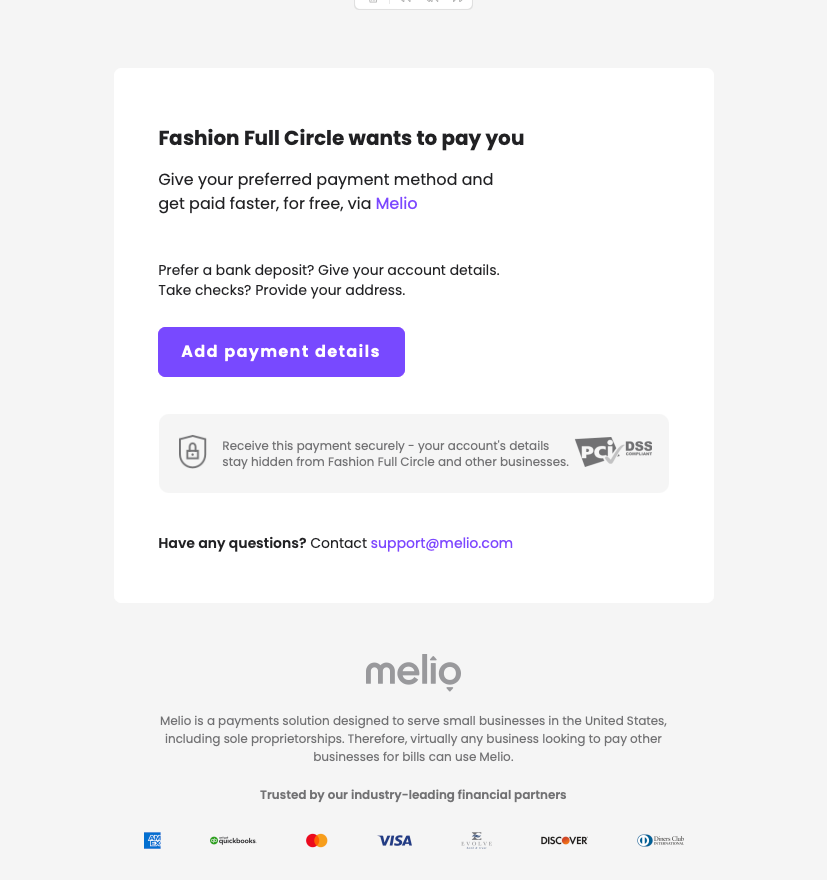Select the Evolve bank logo
This screenshot has height=880, width=827.
click(476, 840)
